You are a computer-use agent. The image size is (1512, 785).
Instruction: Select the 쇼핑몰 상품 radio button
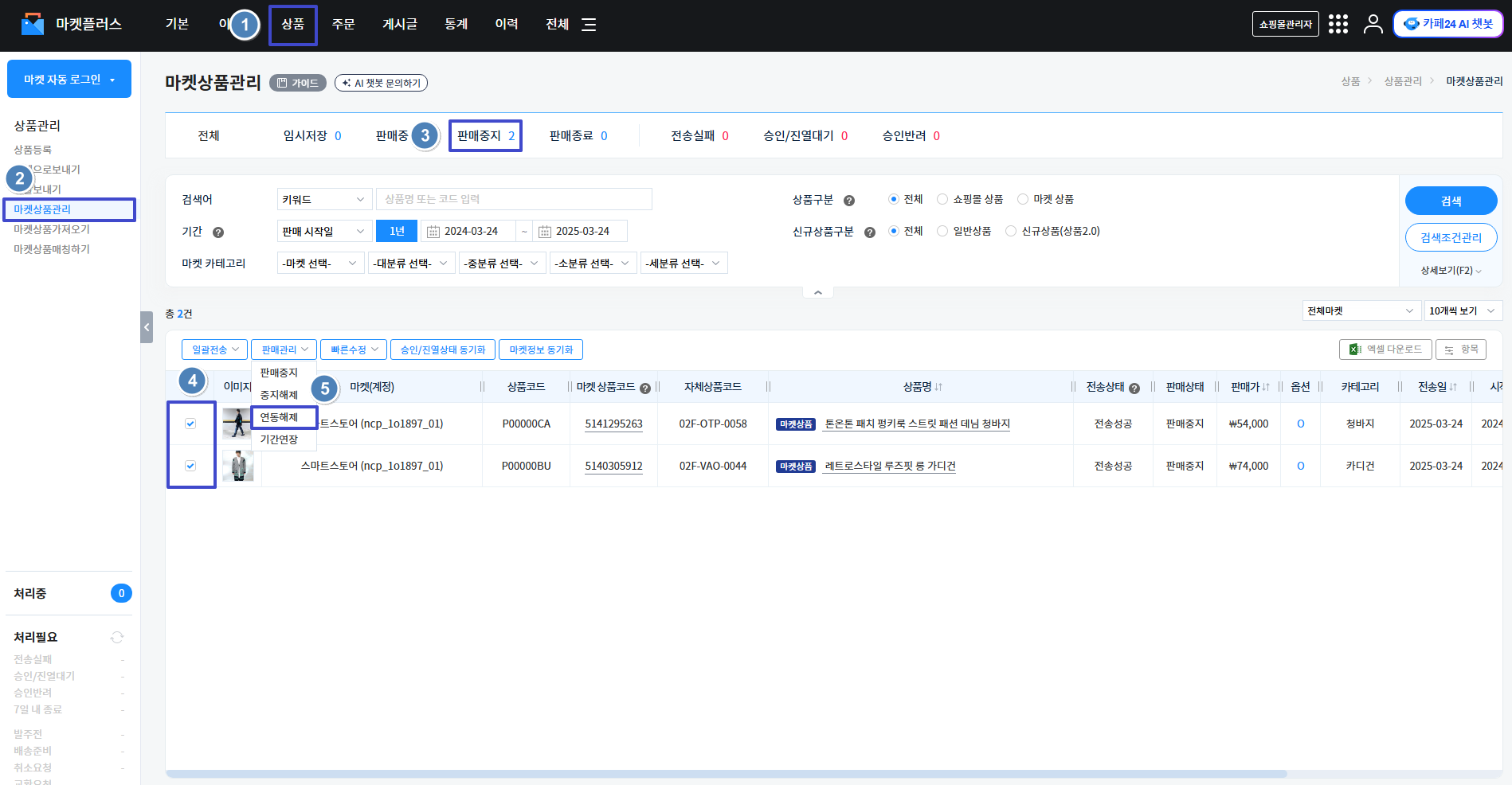(942, 199)
